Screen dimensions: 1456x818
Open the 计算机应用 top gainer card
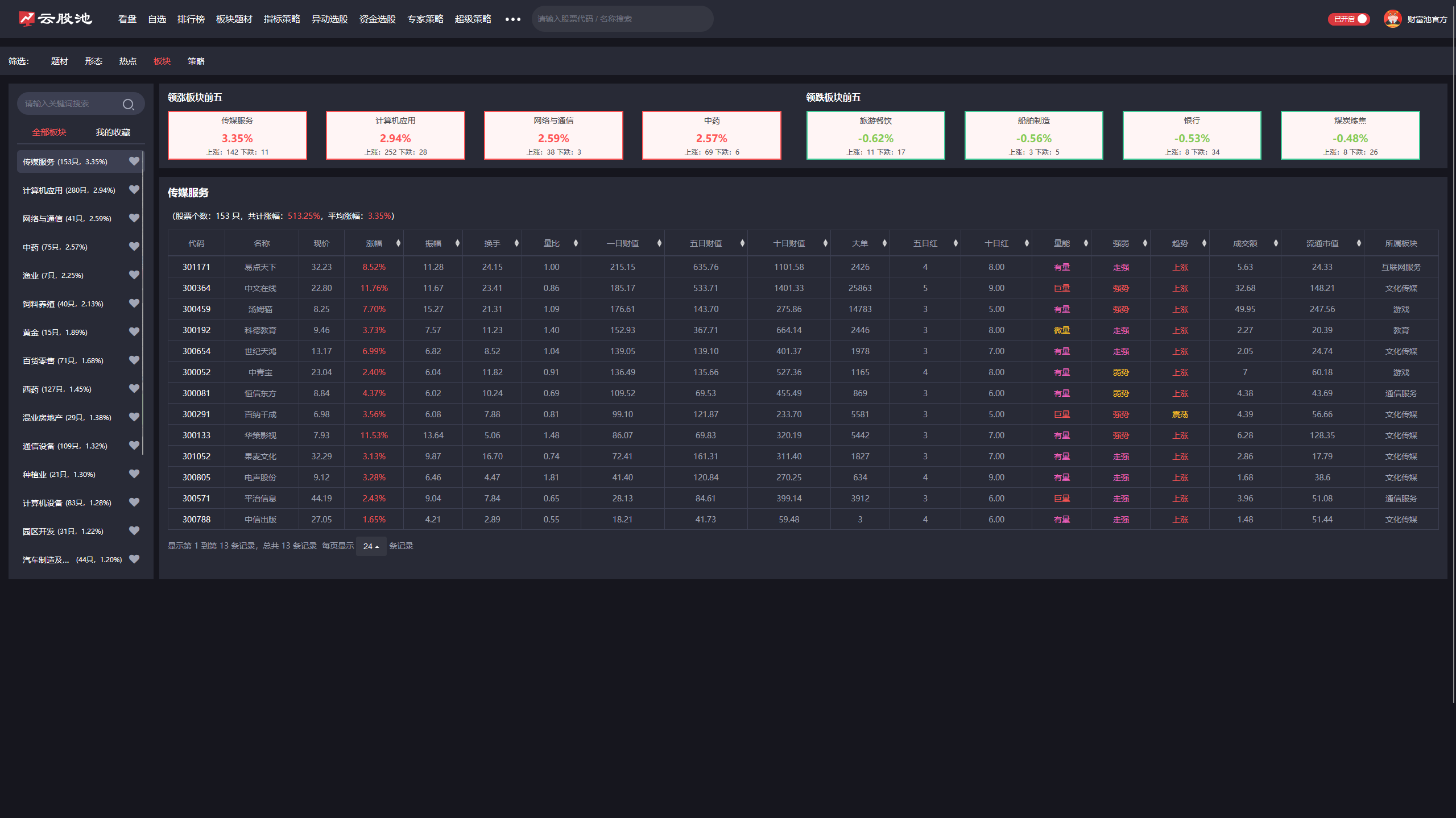point(395,135)
